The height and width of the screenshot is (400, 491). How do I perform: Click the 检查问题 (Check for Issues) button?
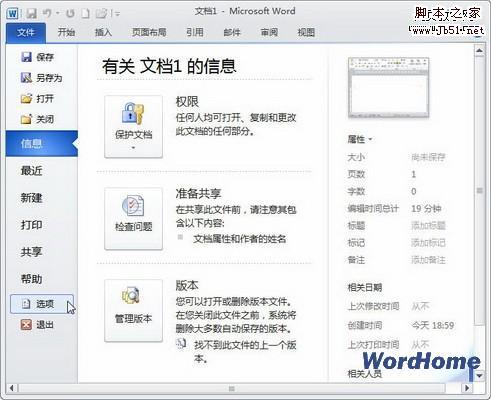tap(133, 219)
